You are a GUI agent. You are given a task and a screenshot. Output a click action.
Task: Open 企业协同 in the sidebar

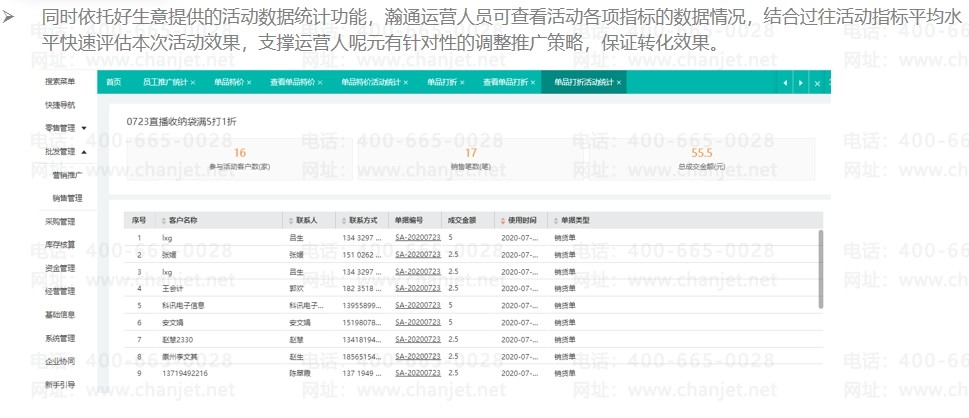click(x=60, y=361)
